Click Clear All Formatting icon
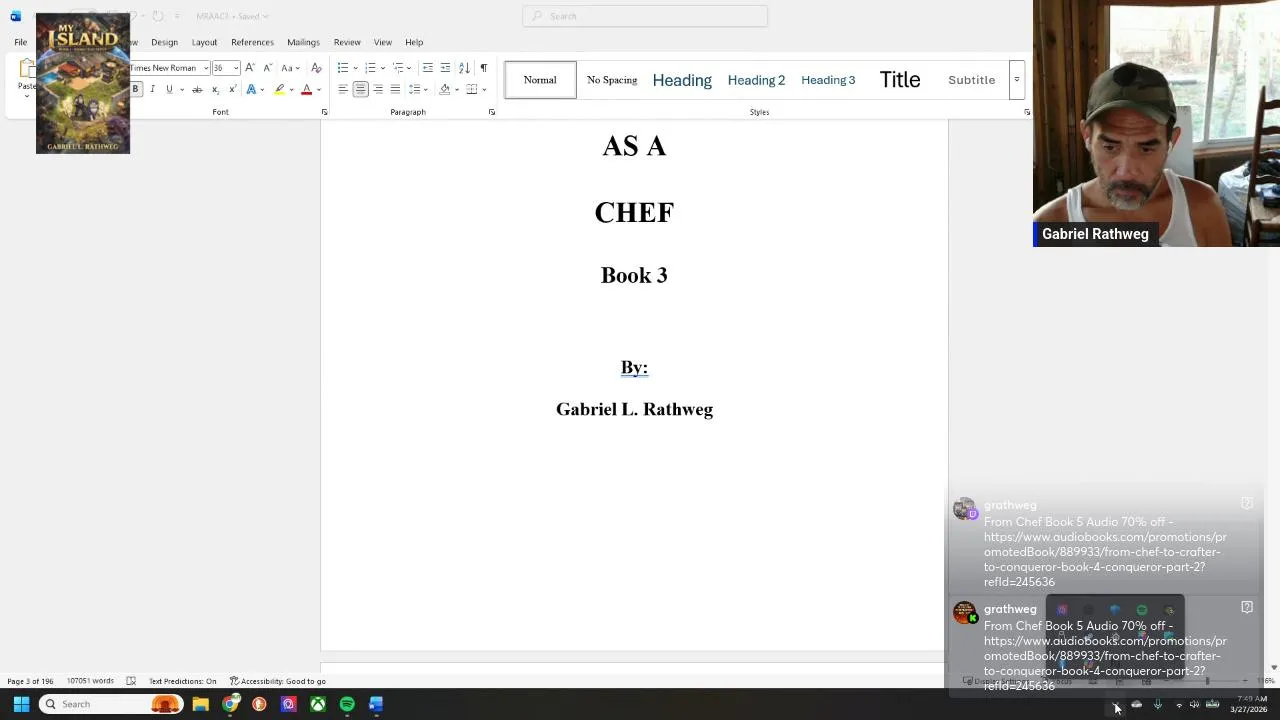 (316, 68)
